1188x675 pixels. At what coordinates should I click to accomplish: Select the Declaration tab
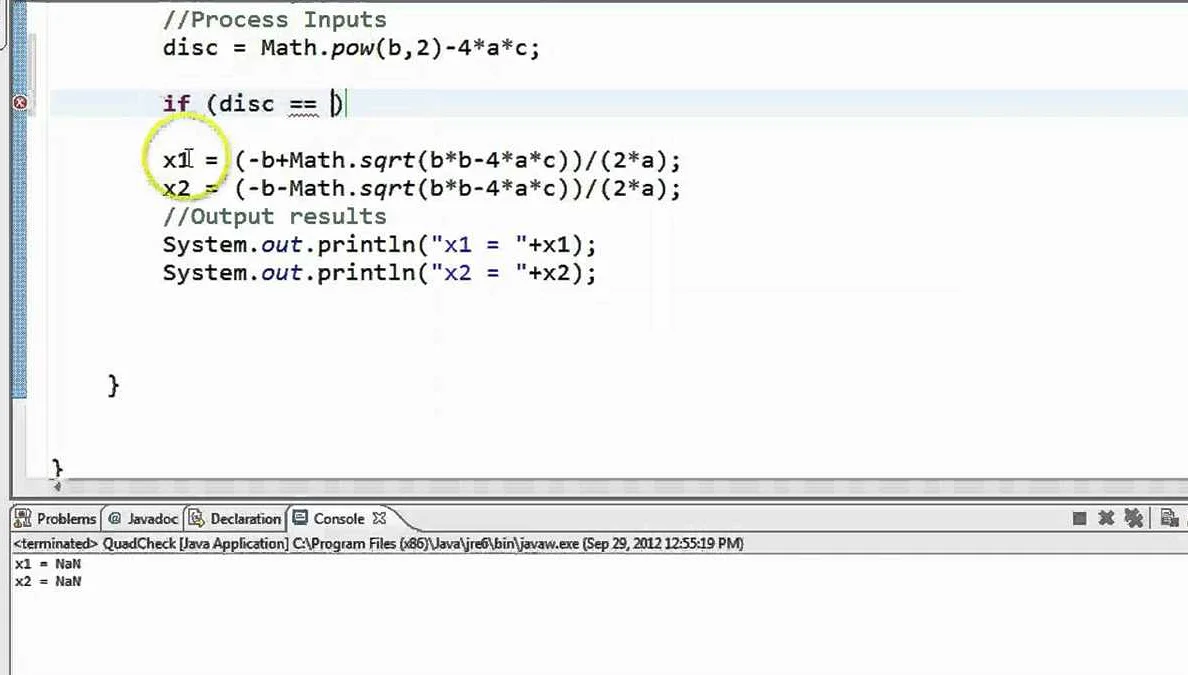tap(235, 519)
